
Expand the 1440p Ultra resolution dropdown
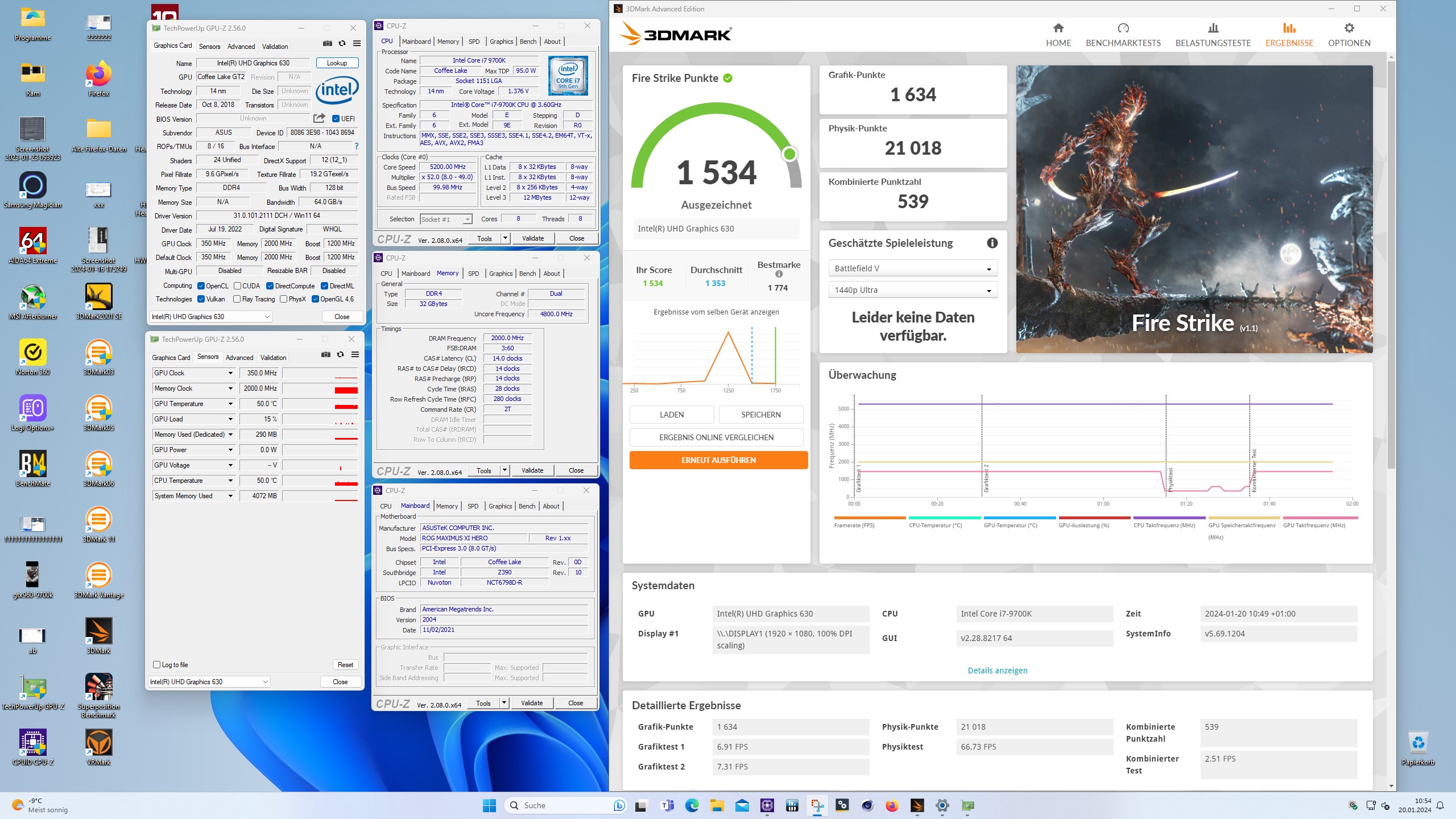pos(912,290)
